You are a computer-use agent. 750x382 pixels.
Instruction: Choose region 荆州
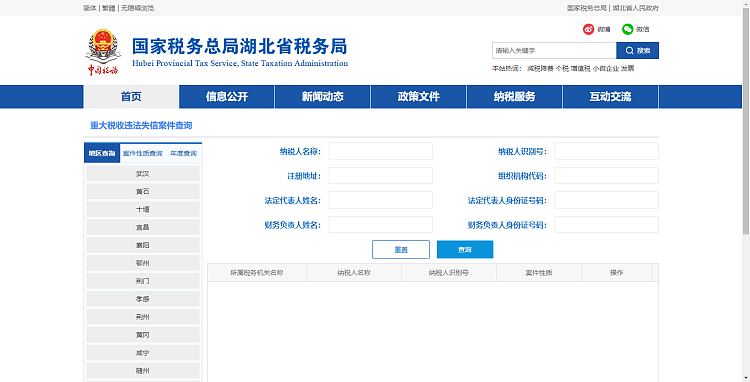143,317
